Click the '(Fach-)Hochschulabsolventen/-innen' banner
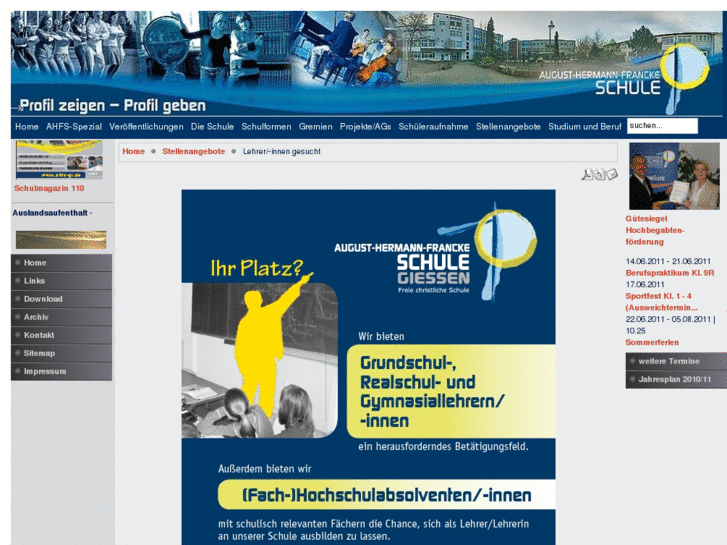The height and width of the screenshot is (545, 727). (x=386, y=494)
